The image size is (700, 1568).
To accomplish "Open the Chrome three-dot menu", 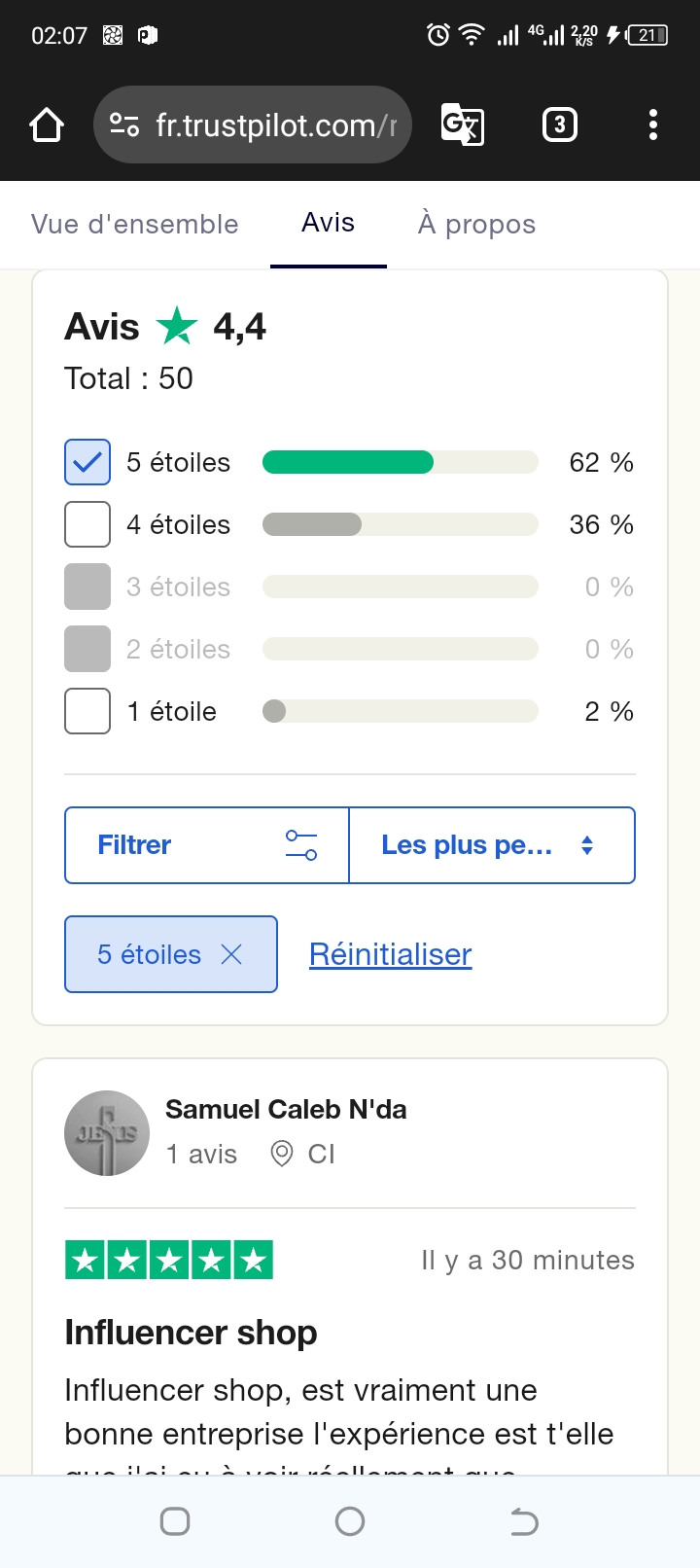I will 652,125.
